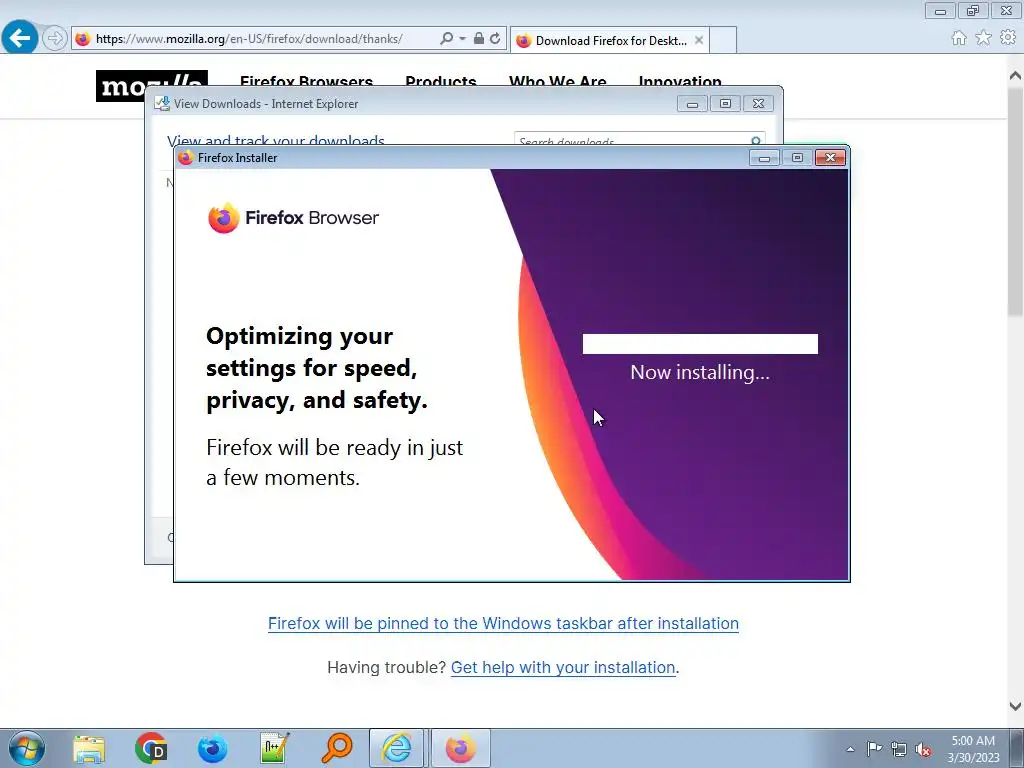Click the mozilla logo on the page
1024x768 pixels.
[x=152, y=86]
